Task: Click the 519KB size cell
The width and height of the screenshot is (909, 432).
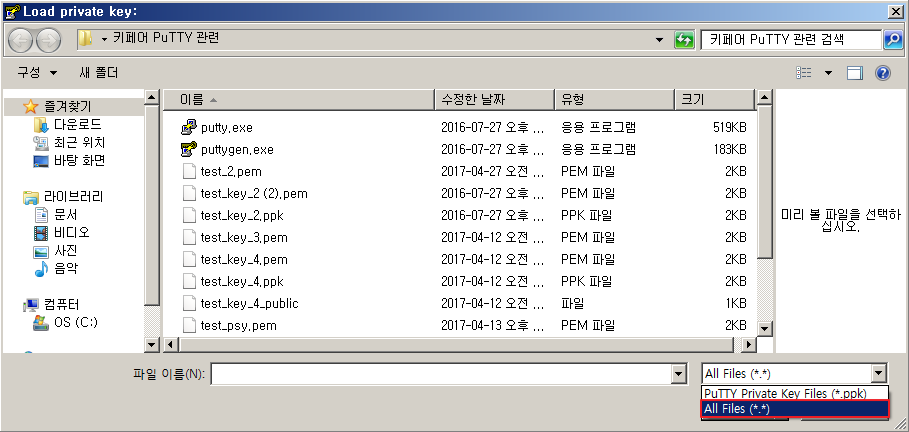Action: 729,128
